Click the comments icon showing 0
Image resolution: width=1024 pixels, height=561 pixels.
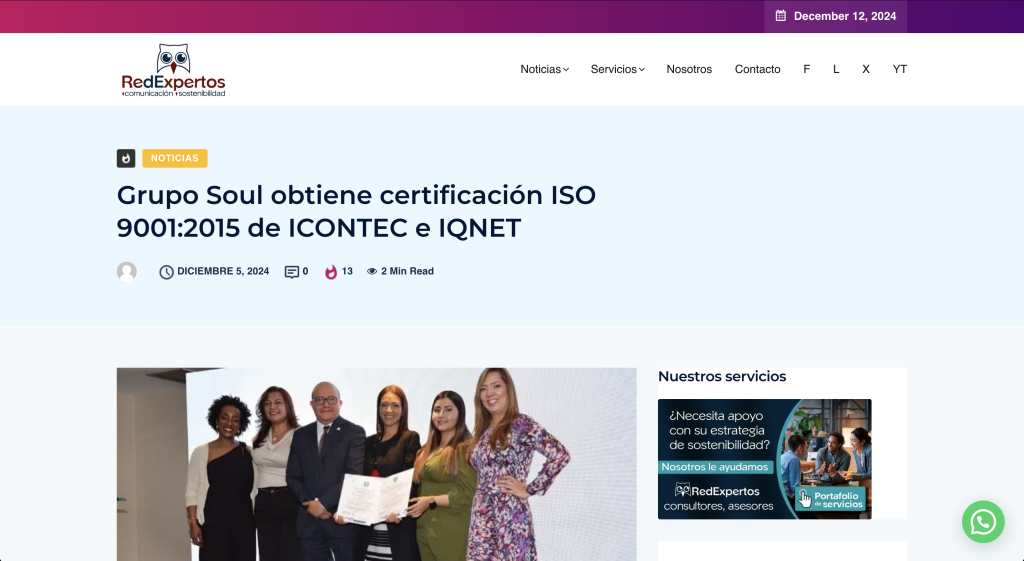pyautogui.click(x=291, y=272)
